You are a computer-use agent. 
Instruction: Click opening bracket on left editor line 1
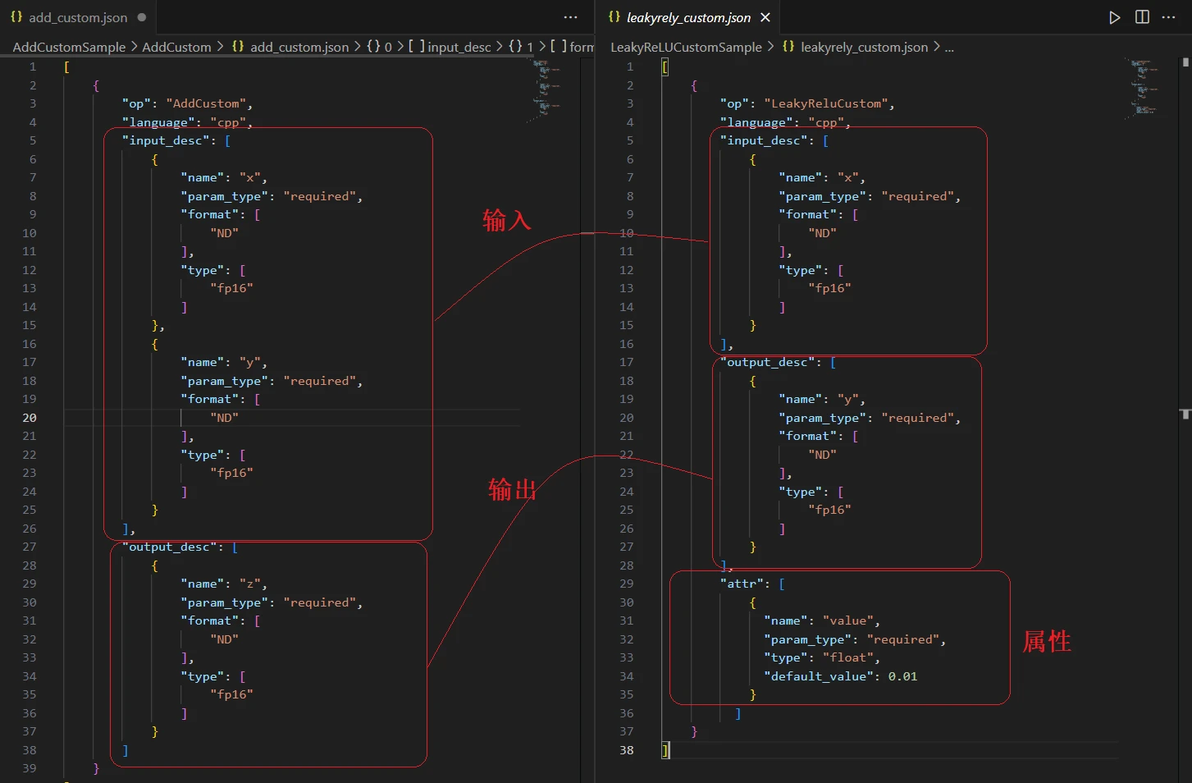coord(67,67)
